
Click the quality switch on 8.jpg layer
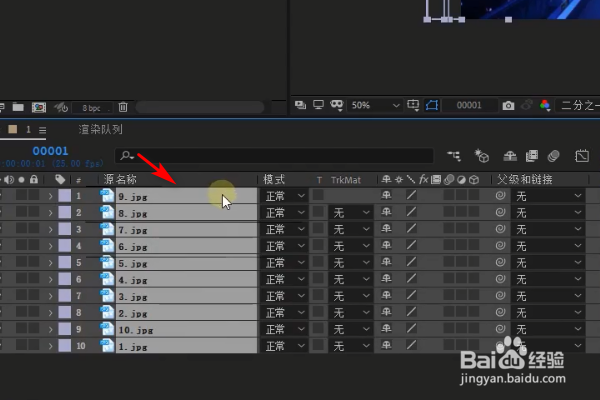click(411, 212)
